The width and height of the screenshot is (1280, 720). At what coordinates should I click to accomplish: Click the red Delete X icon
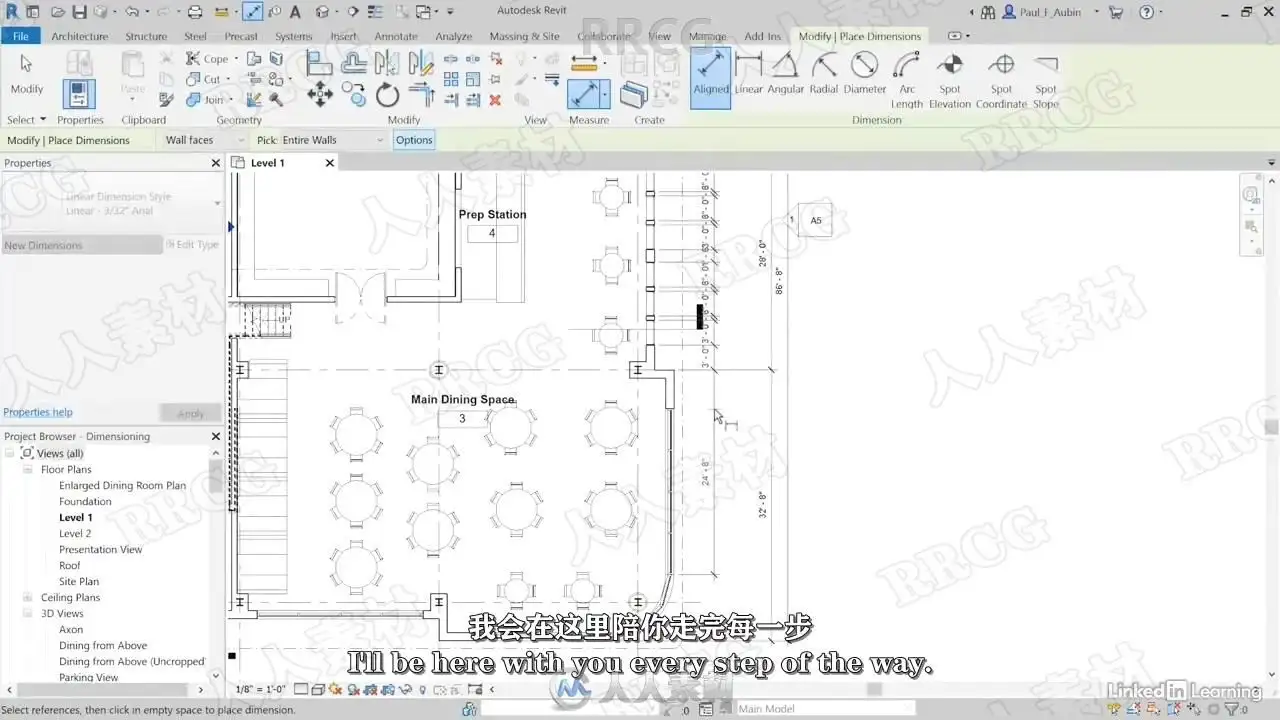495,100
